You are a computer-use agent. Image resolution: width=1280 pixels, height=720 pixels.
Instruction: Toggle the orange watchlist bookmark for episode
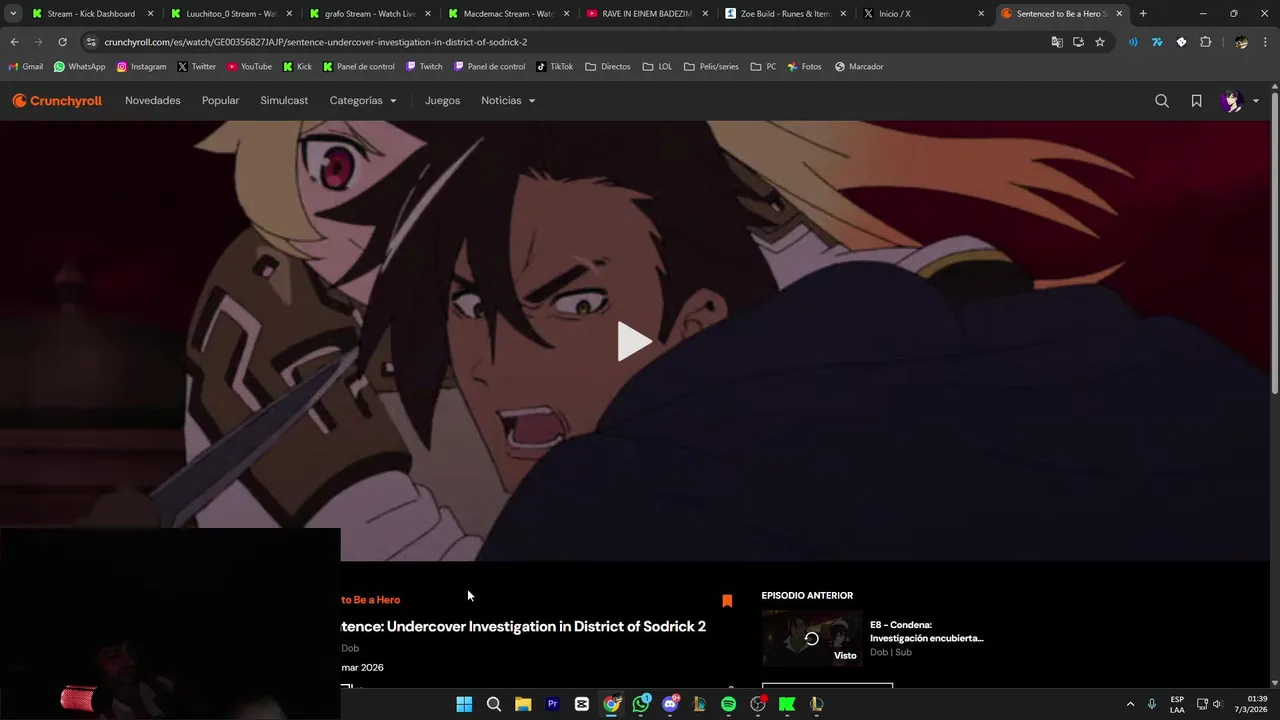coord(727,601)
